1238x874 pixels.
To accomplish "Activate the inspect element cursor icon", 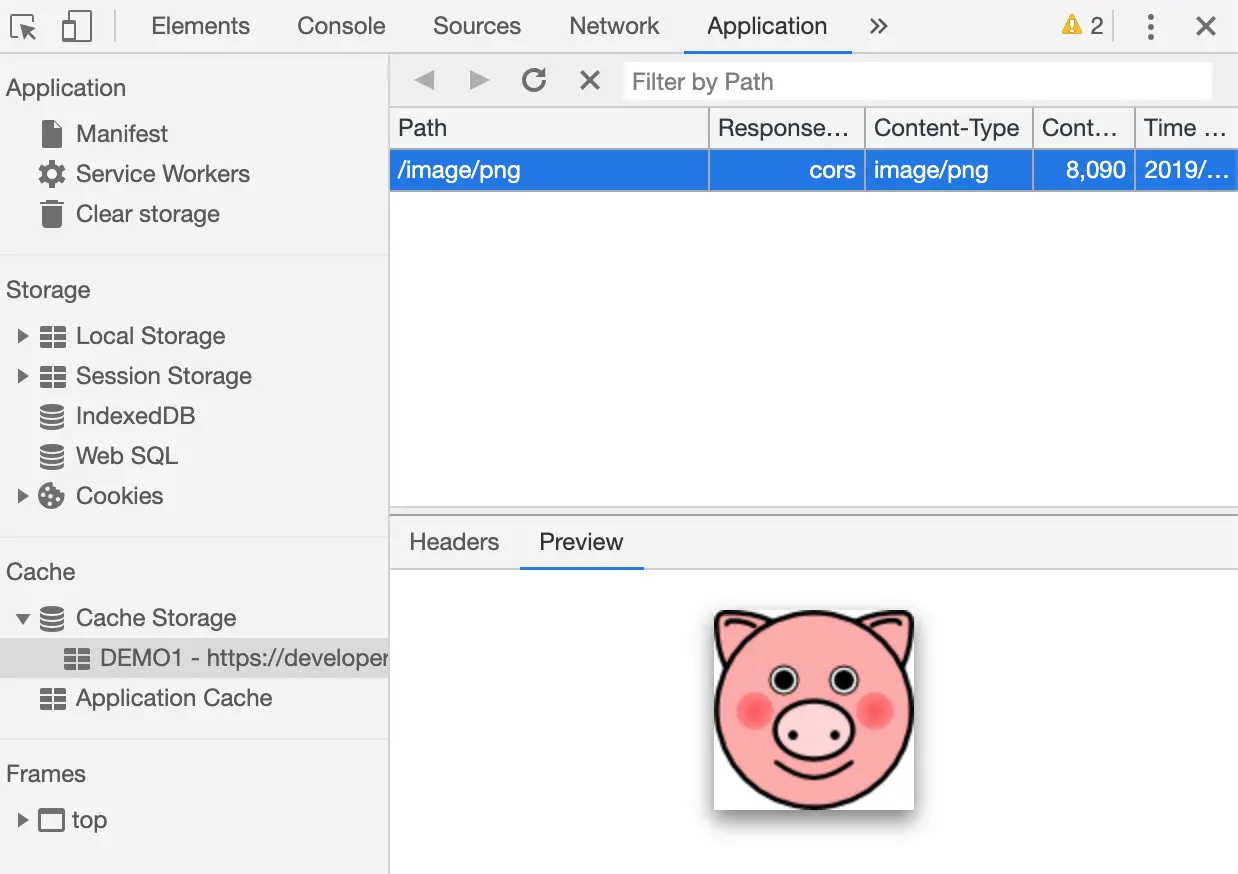I will pos(25,27).
